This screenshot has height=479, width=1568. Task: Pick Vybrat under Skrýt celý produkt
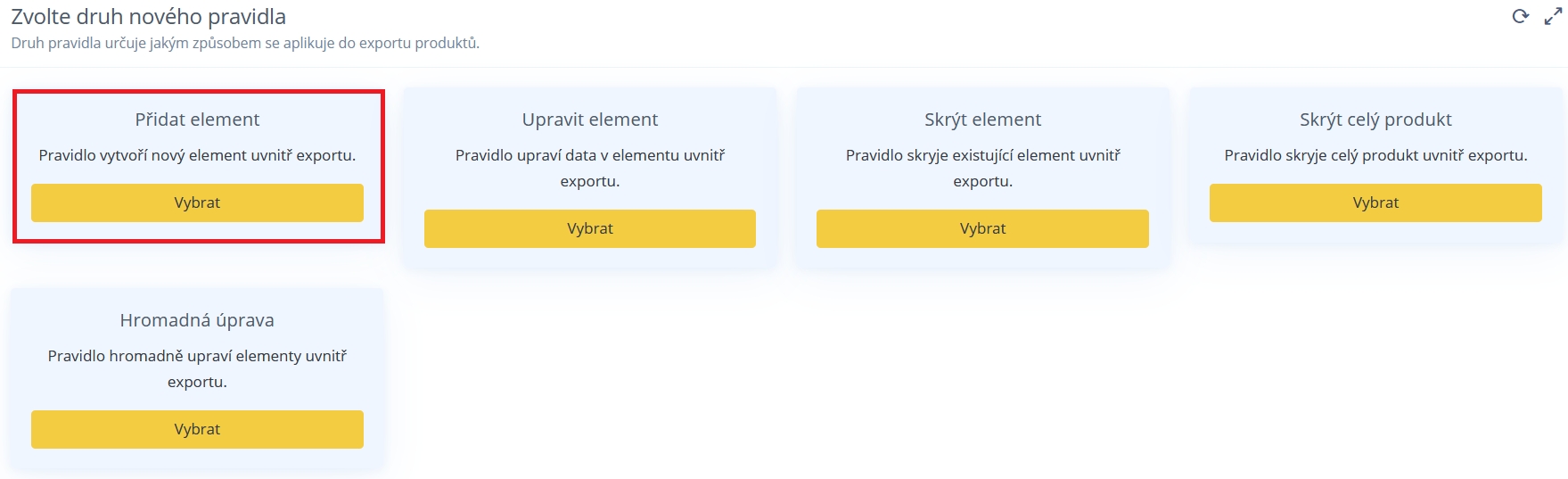coord(1375,202)
